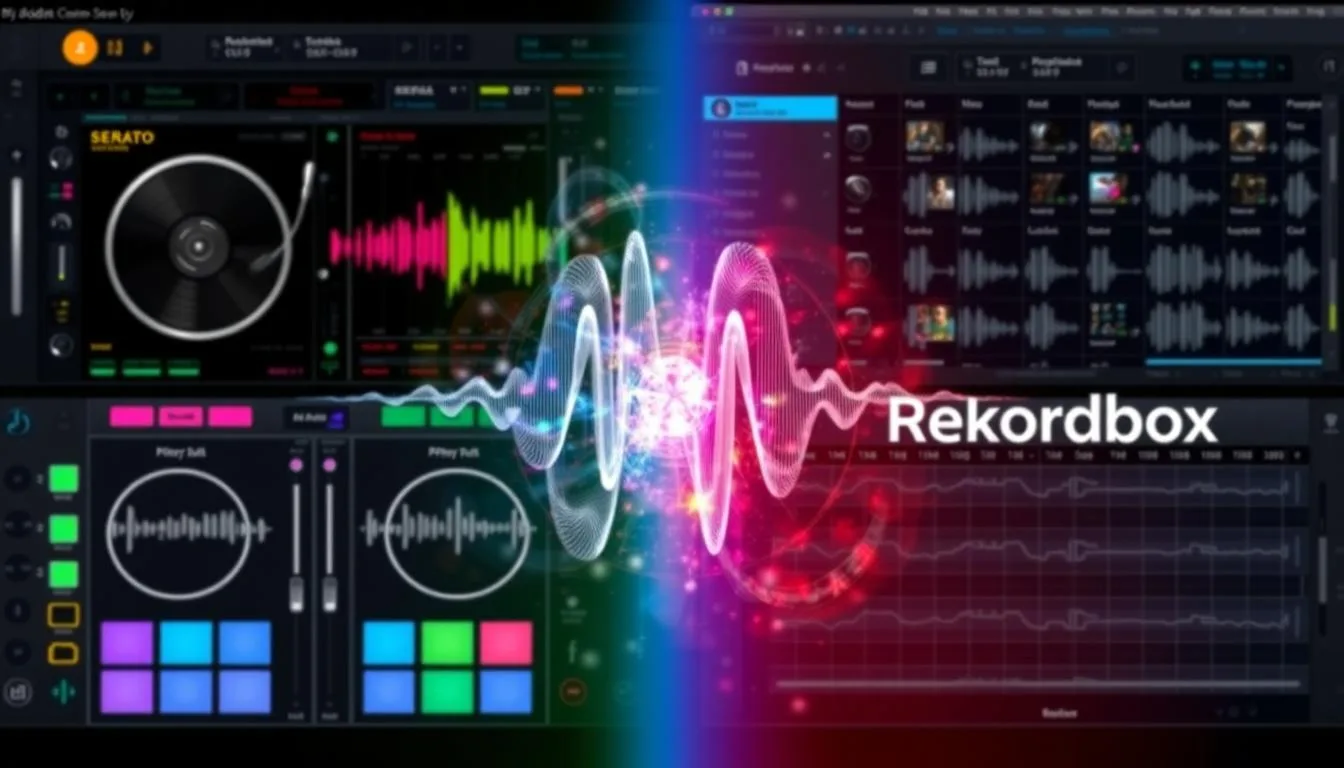The image size is (1344, 768).
Task: Toggle the round green button below Serato's center strip
Action: coord(331,348)
